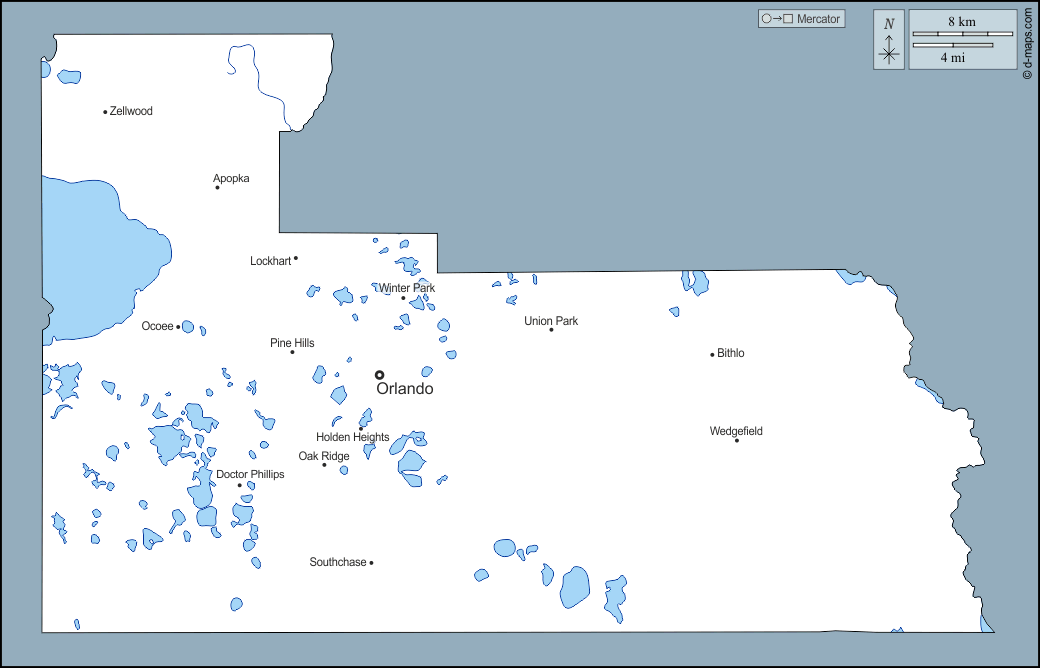This screenshot has height=668, width=1040.
Task: Click the Lockhart label text
Action: (x=270, y=261)
